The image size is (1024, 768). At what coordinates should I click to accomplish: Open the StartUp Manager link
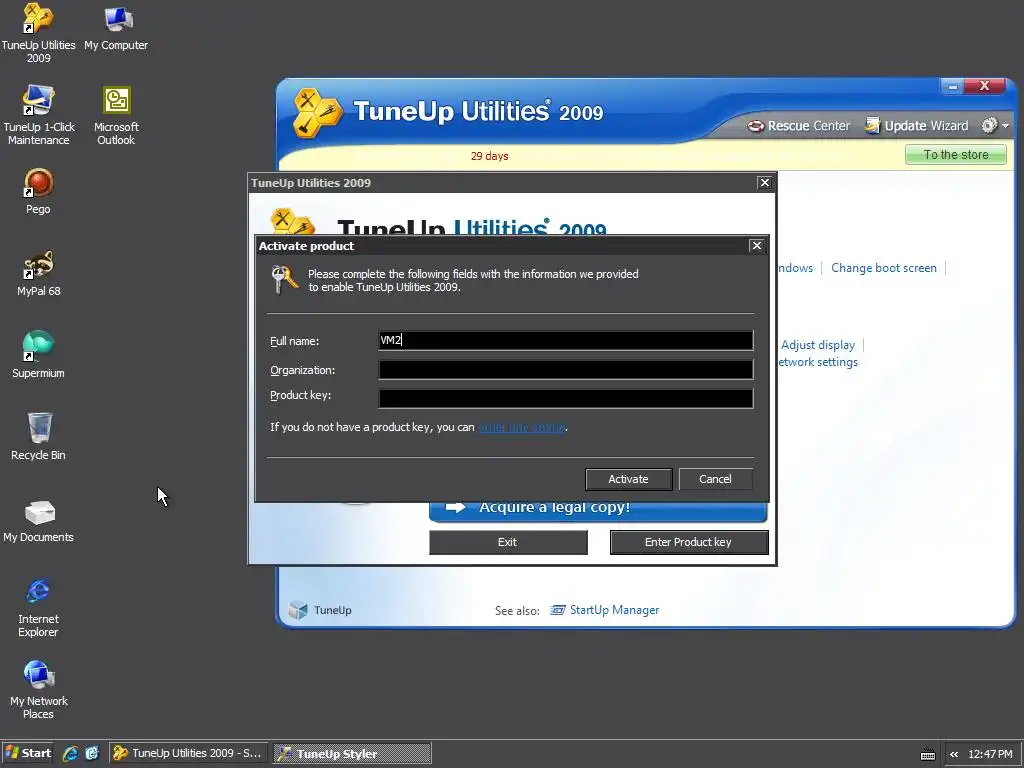click(x=605, y=610)
